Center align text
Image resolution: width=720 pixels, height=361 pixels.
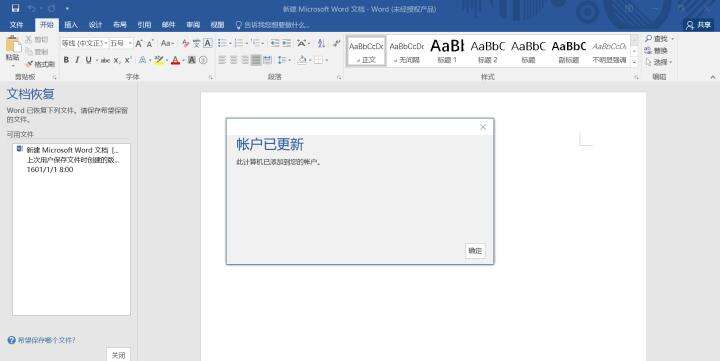click(234, 60)
